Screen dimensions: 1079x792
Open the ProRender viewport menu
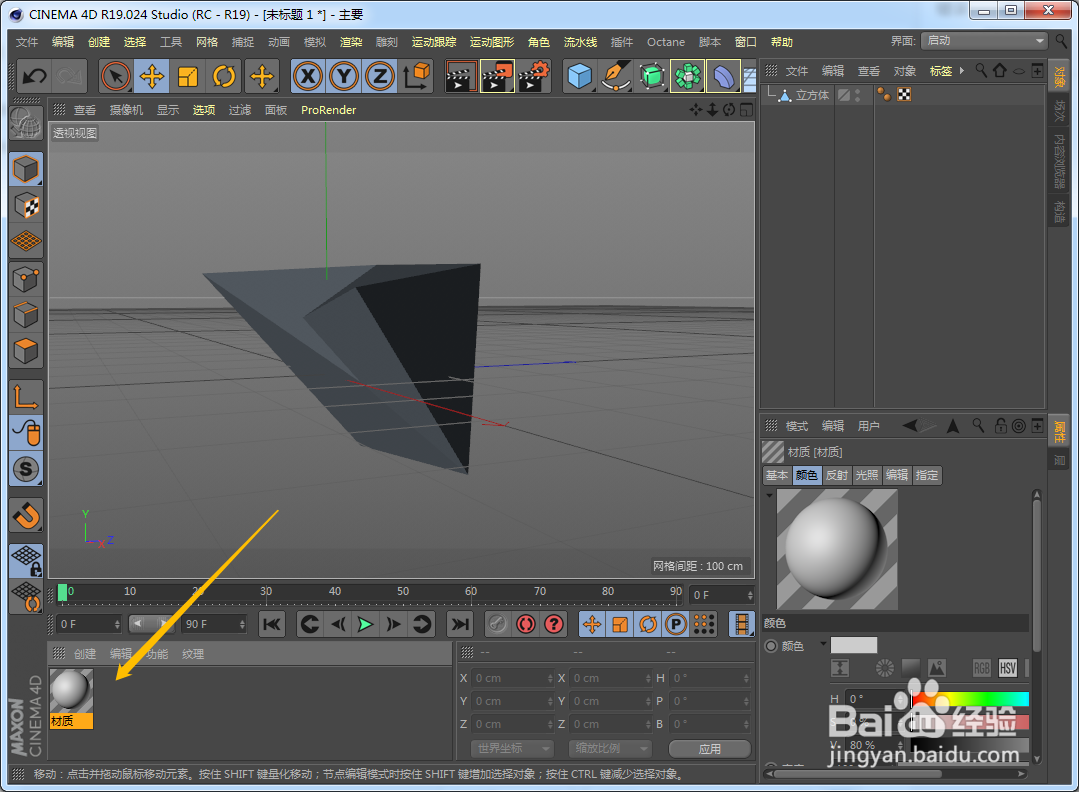(x=328, y=110)
